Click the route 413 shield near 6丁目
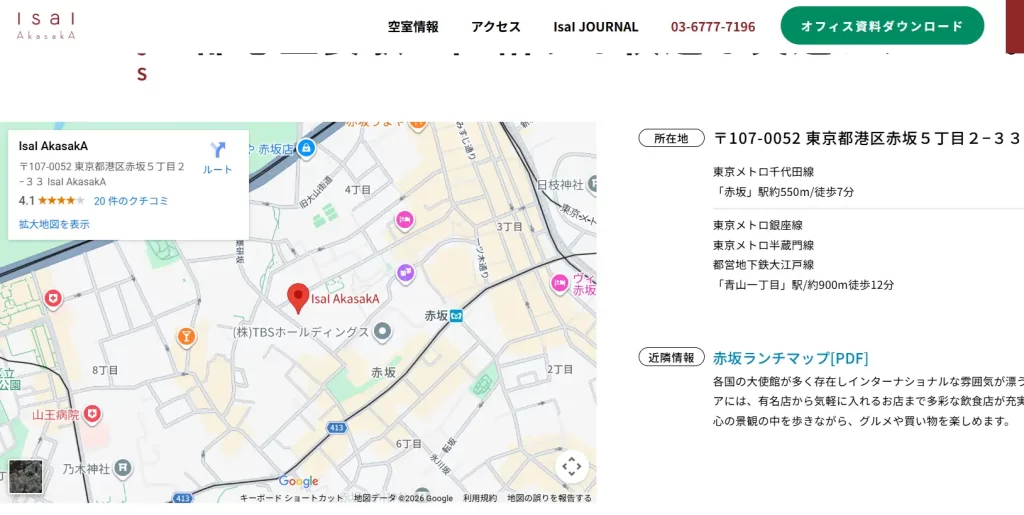The image size is (1024, 515). tap(336, 428)
